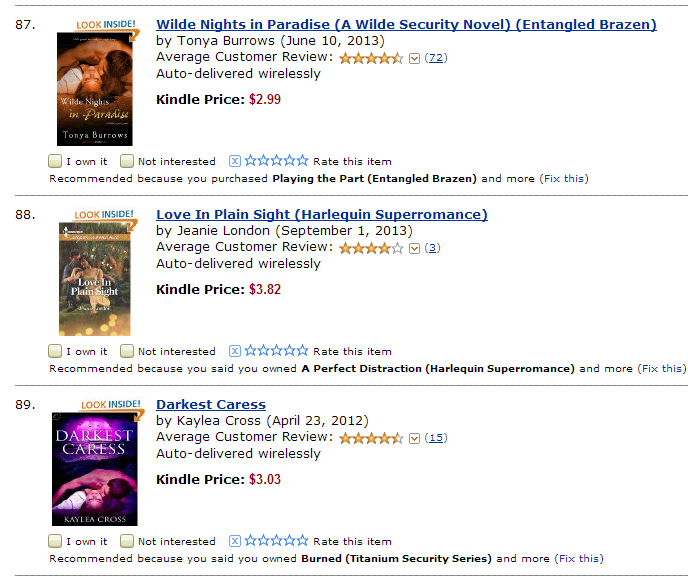The width and height of the screenshot is (688, 582).
Task: Rate Wilde Nights in Paradise five stars
Action: coord(303,161)
